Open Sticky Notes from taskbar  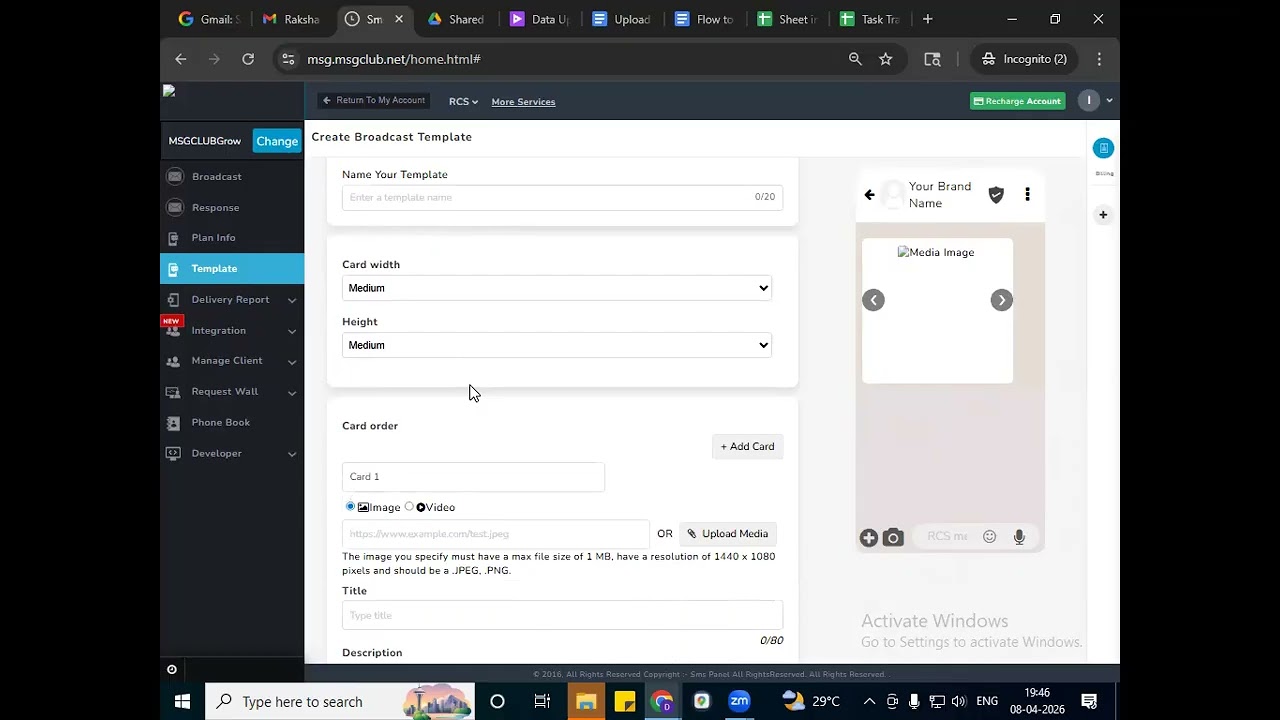point(625,701)
